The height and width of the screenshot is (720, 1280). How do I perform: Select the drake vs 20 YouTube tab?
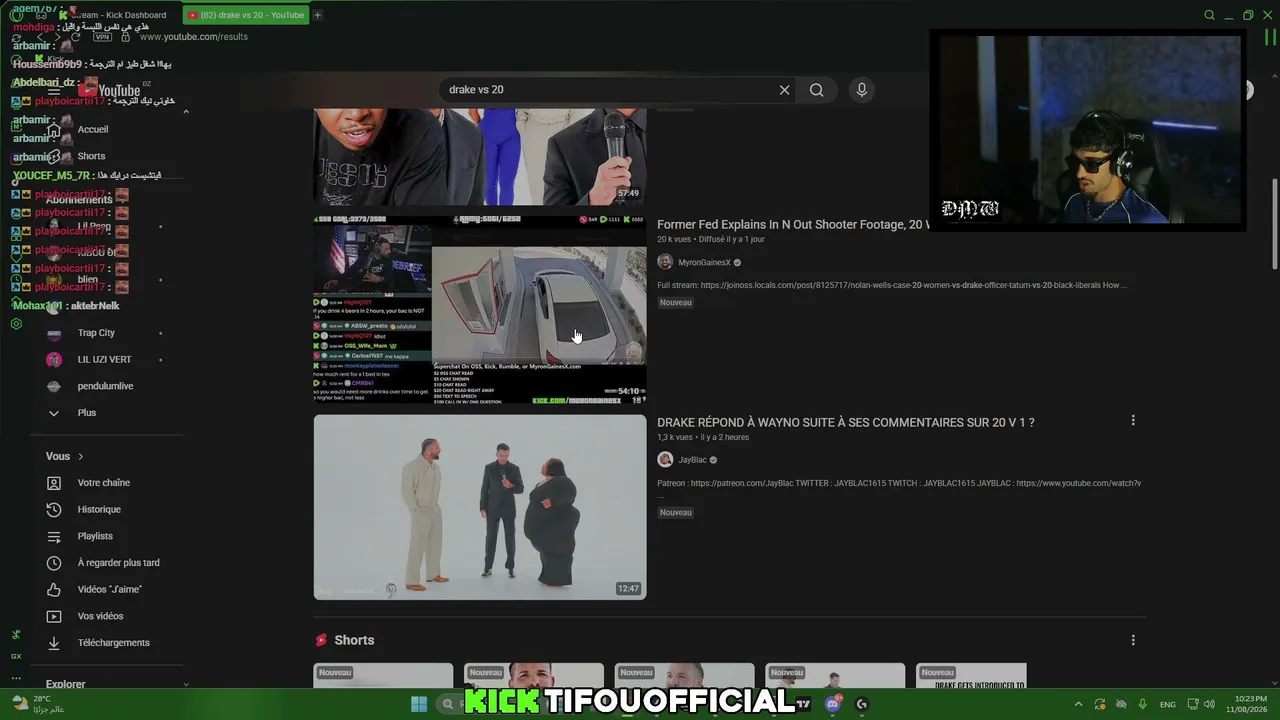pyautogui.click(x=246, y=15)
